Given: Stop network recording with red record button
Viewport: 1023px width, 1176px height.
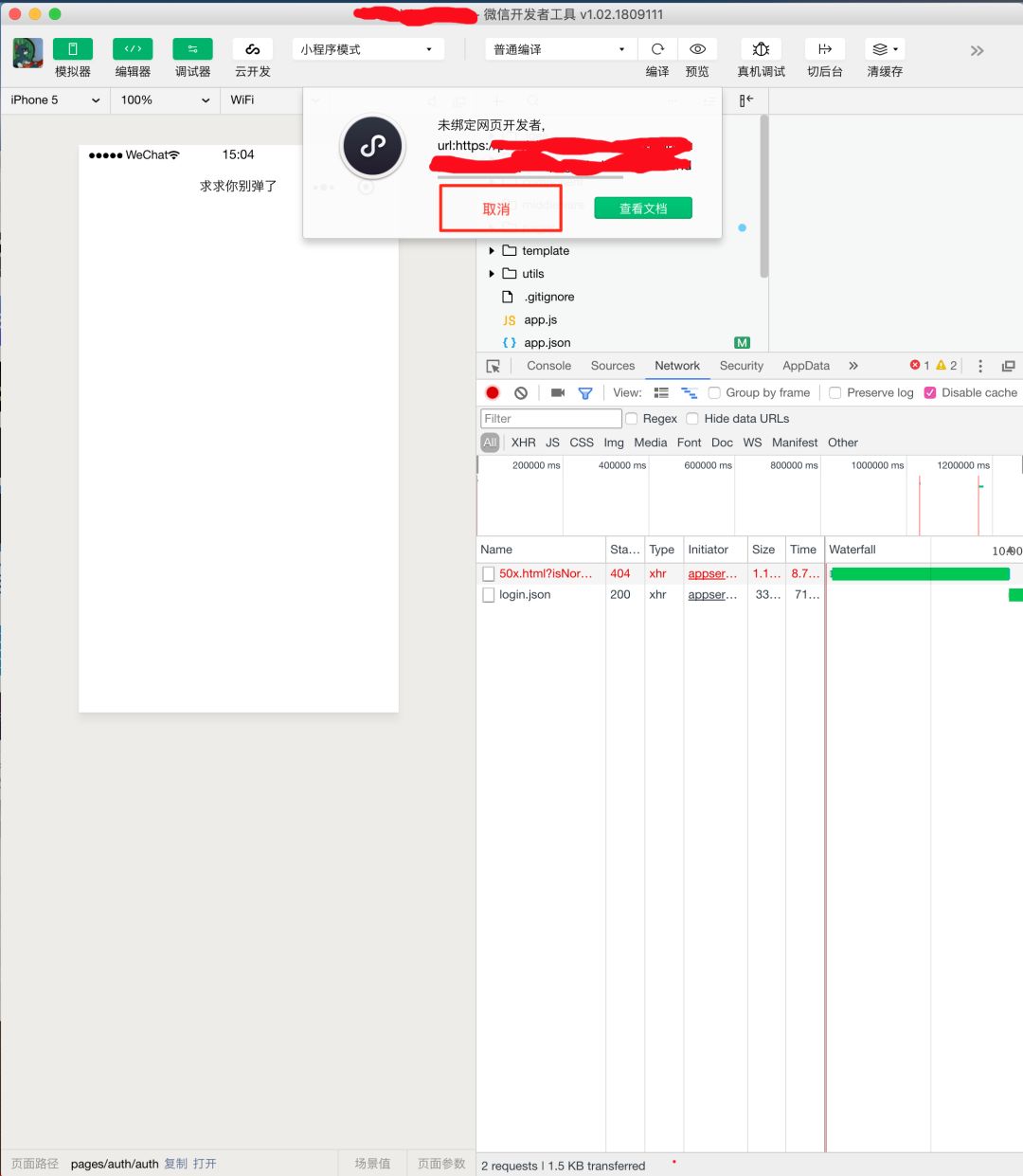Looking at the screenshot, I should point(493,392).
